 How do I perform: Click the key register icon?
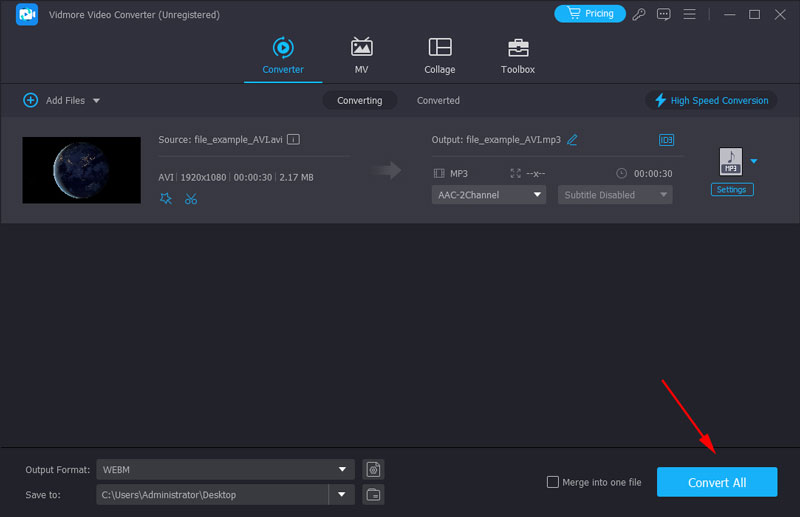640,14
